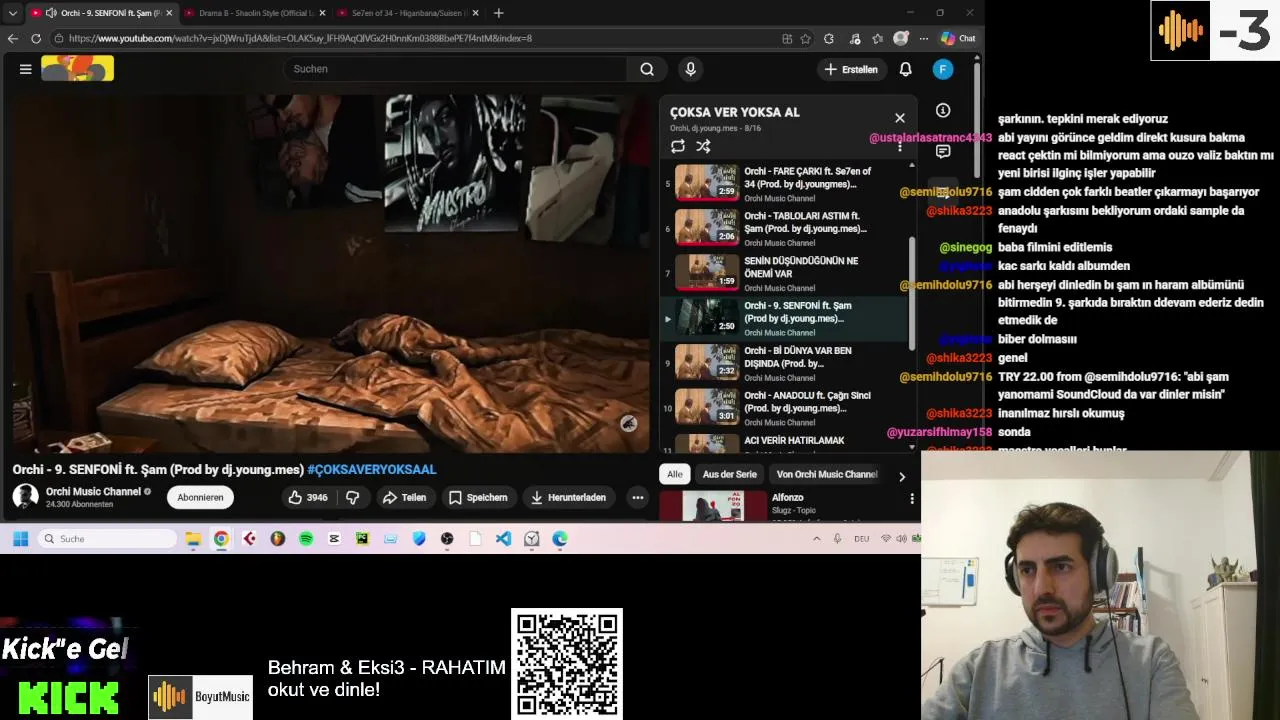Open the YouTube hamburger guide menu

point(26,69)
